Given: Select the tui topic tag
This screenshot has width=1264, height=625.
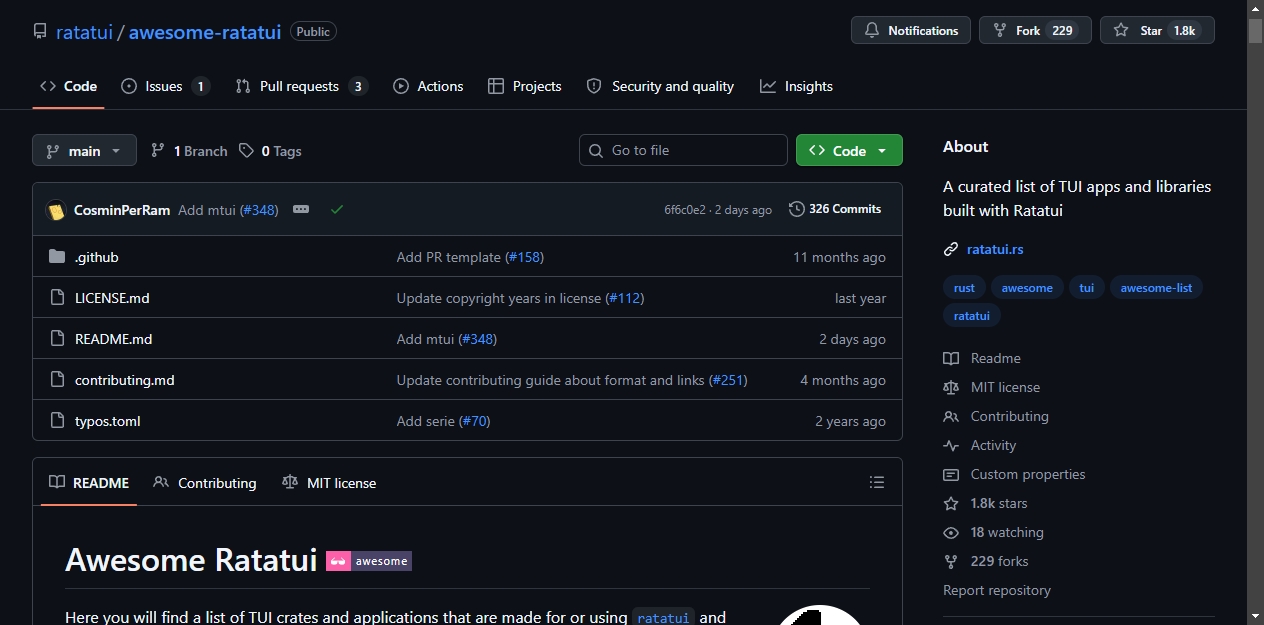Looking at the screenshot, I should [1087, 288].
